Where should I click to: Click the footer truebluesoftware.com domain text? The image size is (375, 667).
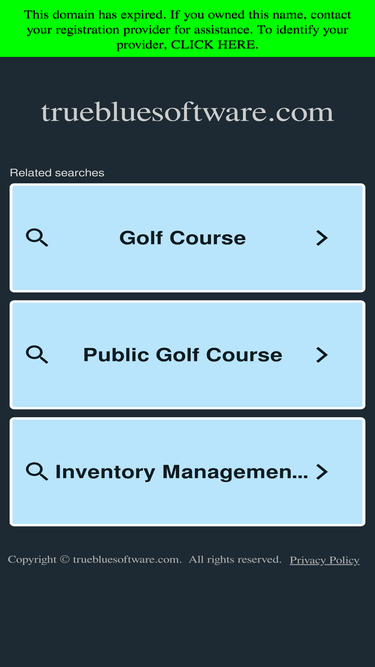(x=127, y=560)
